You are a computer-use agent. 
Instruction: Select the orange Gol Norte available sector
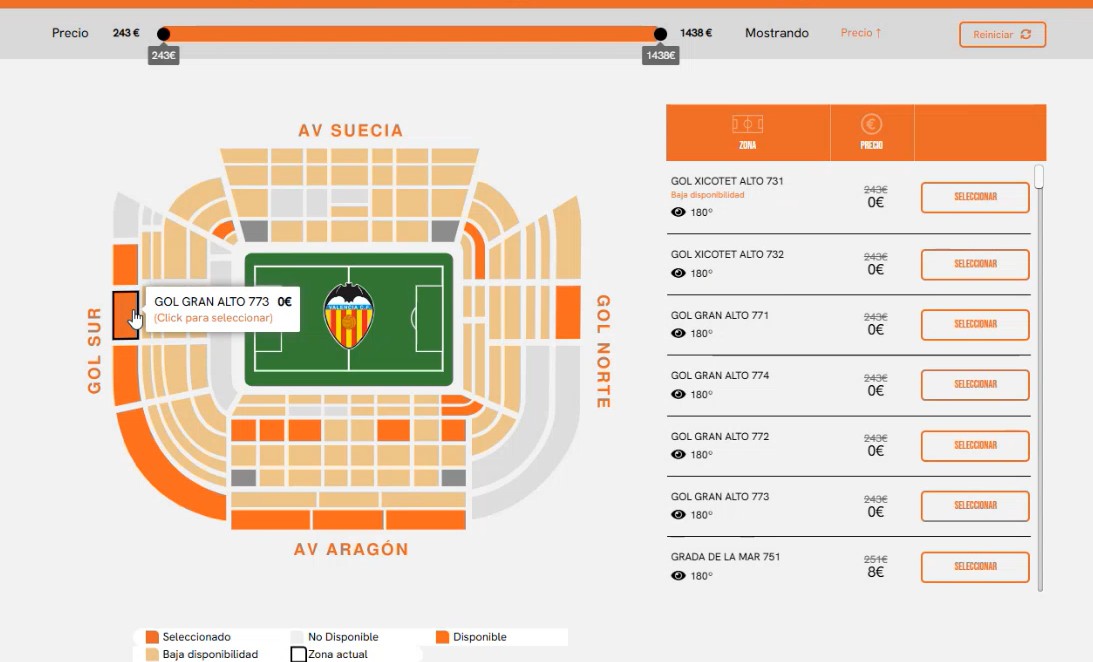pos(568,312)
